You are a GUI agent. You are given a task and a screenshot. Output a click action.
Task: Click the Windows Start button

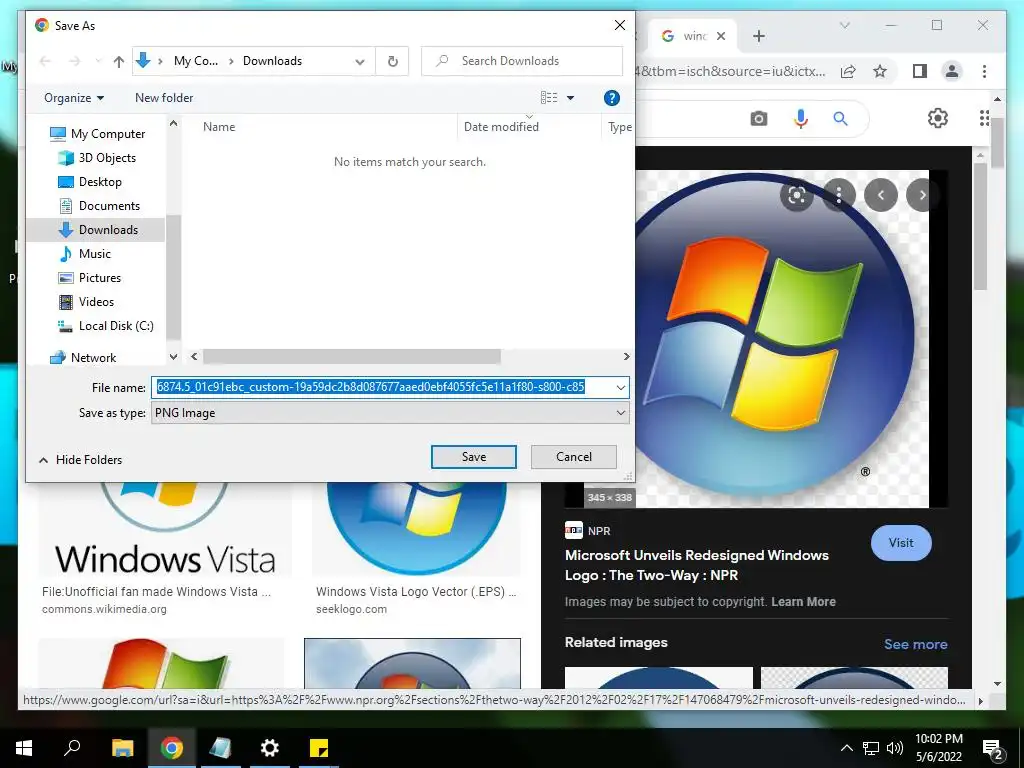[24, 748]
